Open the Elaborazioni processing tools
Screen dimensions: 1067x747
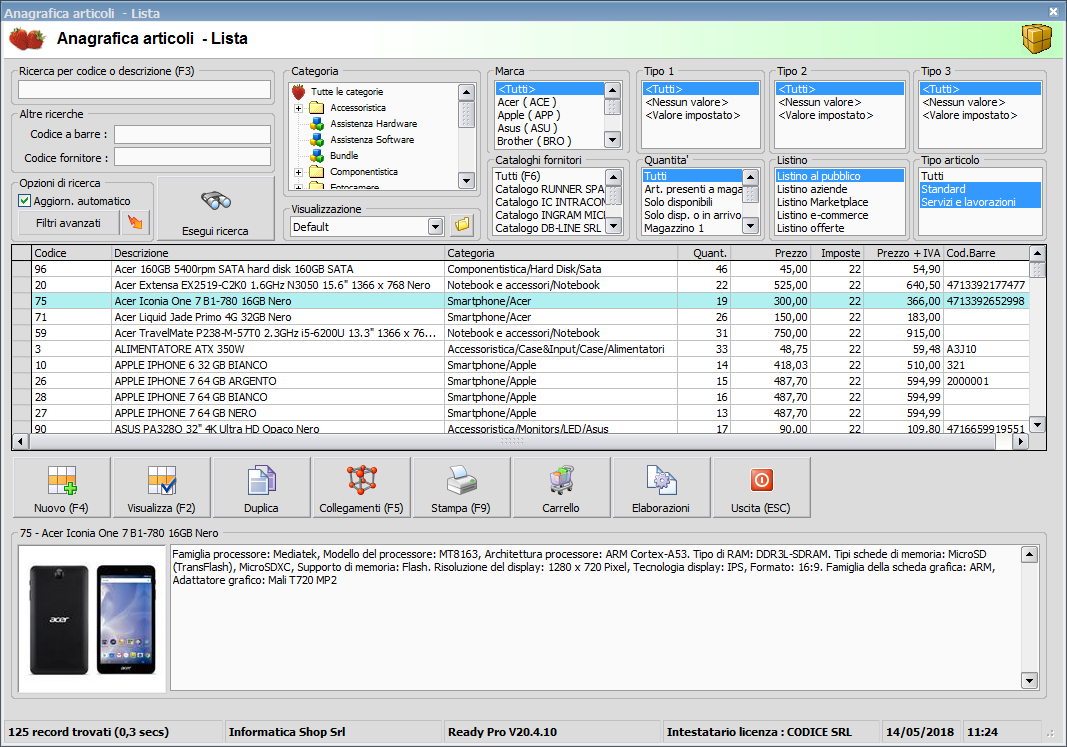(x=661, y=487)
